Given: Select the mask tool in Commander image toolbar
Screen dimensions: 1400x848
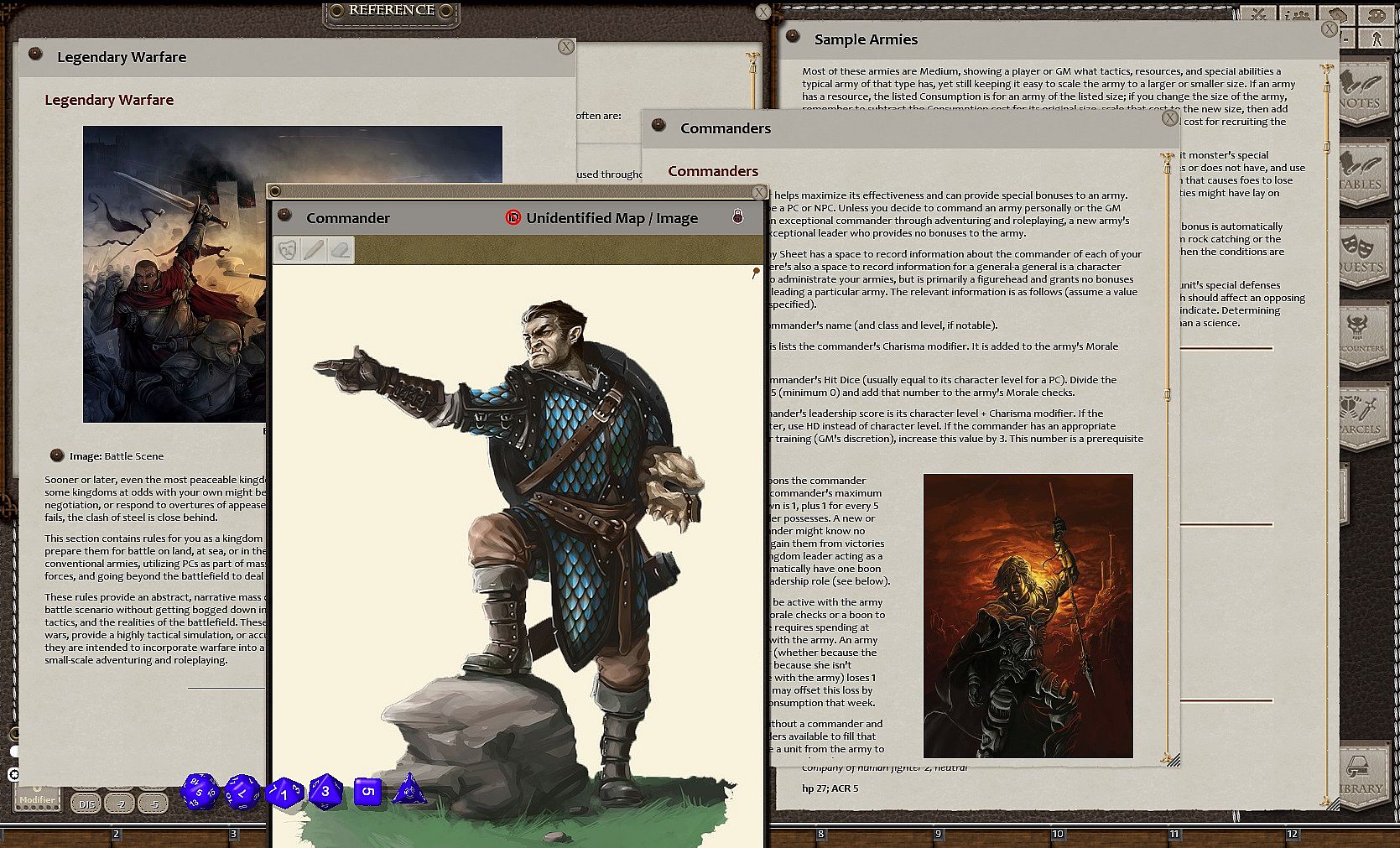Looking at the screenshot, I should (288, 250).
